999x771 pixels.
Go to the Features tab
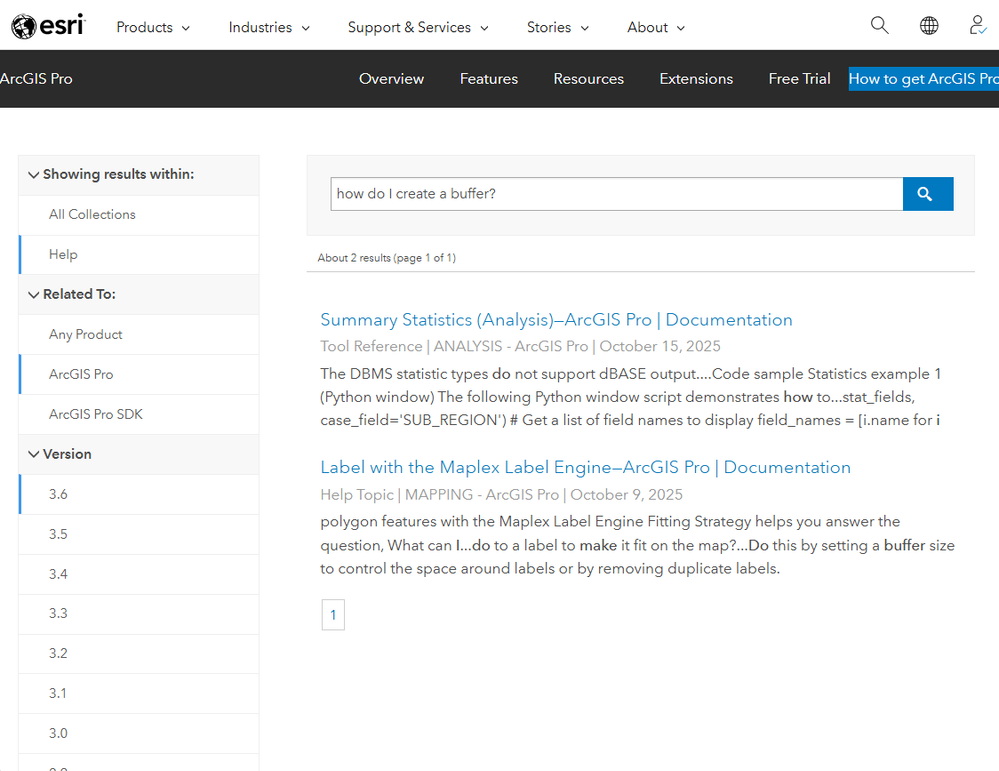click(489, 79)
